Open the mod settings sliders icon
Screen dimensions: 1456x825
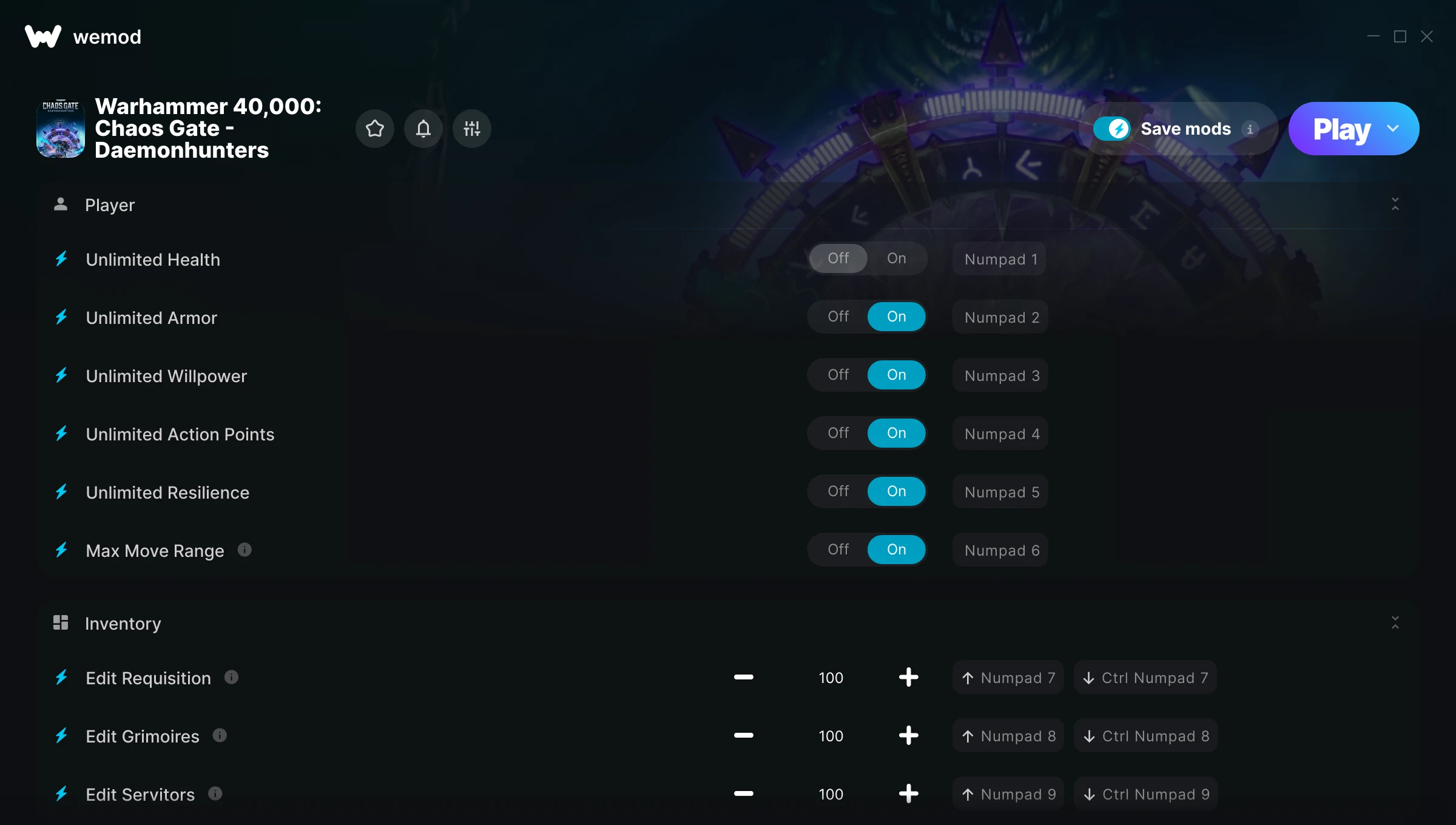[472, 129]
